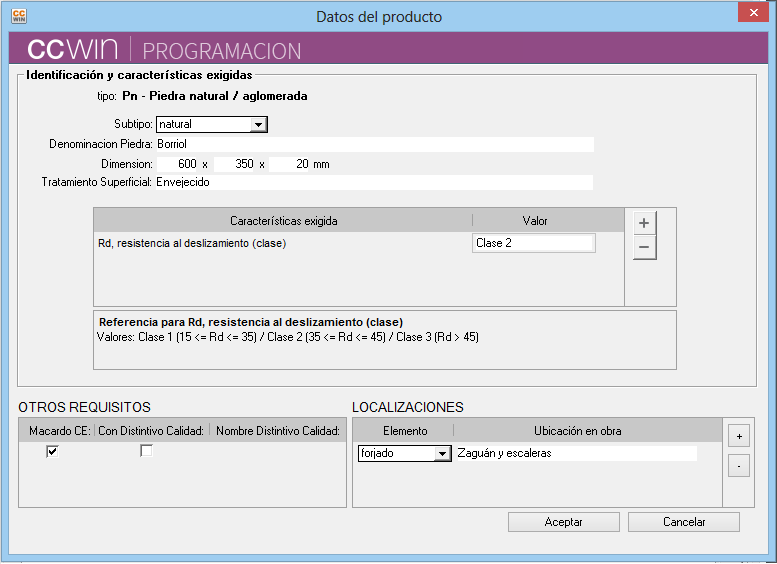This screenshot has width=777, height=564.
Task: Edit the Zaguán y escaleras location field
Action: tap(575, 454)
